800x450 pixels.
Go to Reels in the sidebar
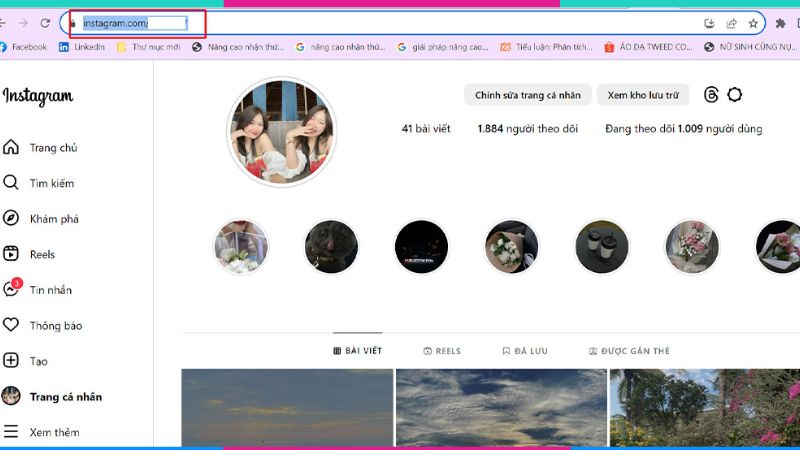pos(11,254)
